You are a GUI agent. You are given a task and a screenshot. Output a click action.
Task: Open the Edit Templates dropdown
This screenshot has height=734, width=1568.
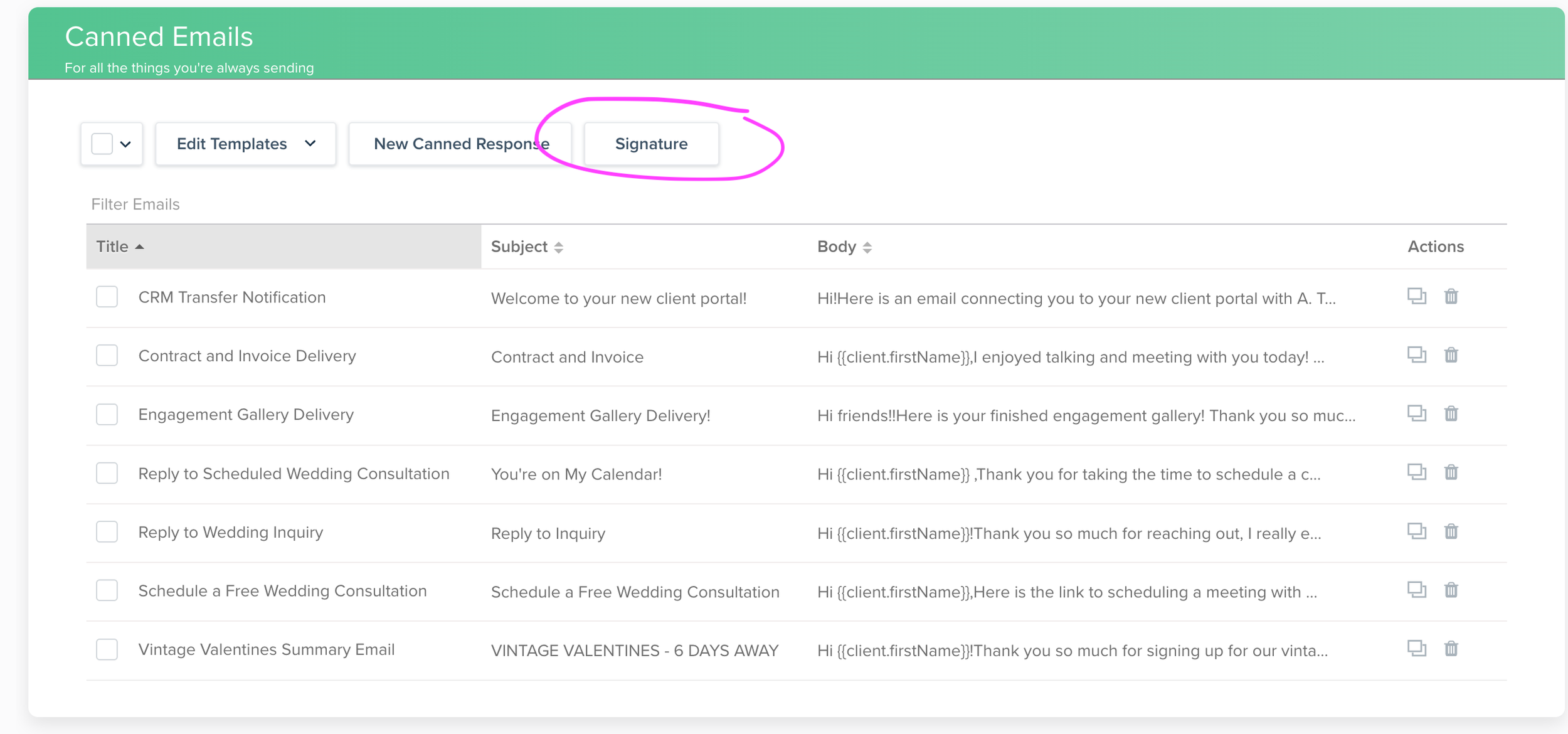(x=246, y=144)
